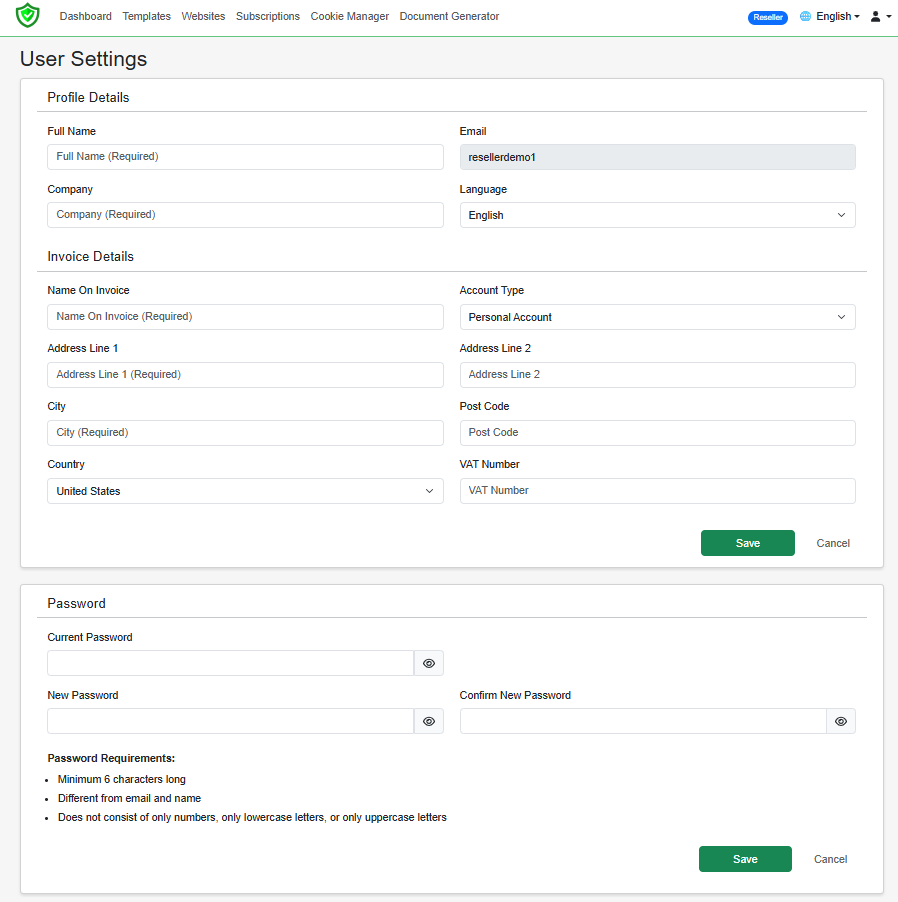Image resolution: width=898 pixels, height=902 pixels.
Task: Open the English language menu in header
Action: click(x=837, y=16)
